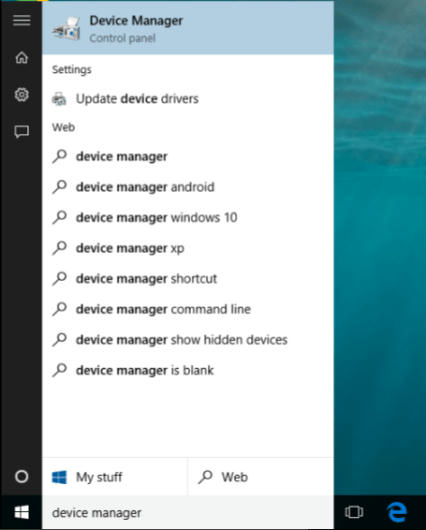The height and width of the screenshot is (530, 426).
Task: Open the hamburger menu in Cortana sidebar
Action: pos(21,20)
